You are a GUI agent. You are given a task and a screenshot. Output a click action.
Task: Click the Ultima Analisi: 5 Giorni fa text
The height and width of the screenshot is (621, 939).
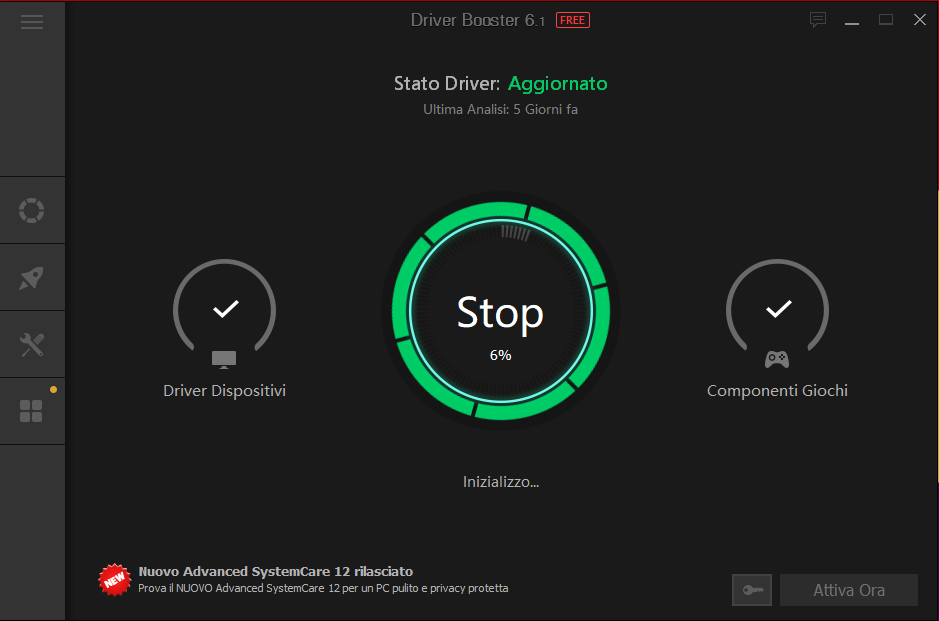pyautogui.click(x=501, y=110)
